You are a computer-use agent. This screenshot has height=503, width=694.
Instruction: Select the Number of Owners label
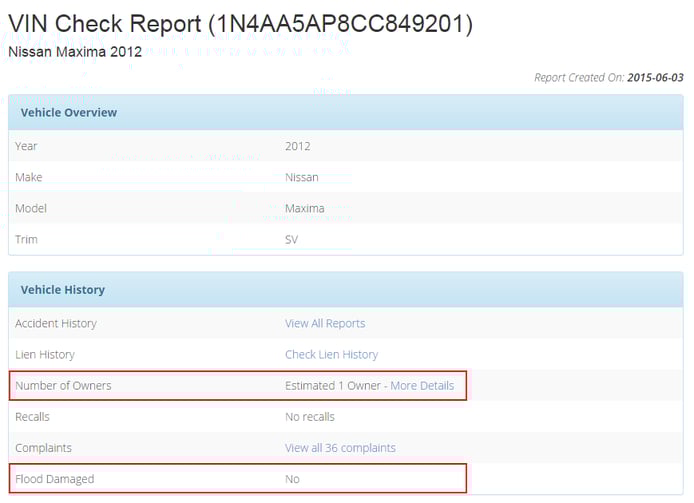click(x=63, y=386)
